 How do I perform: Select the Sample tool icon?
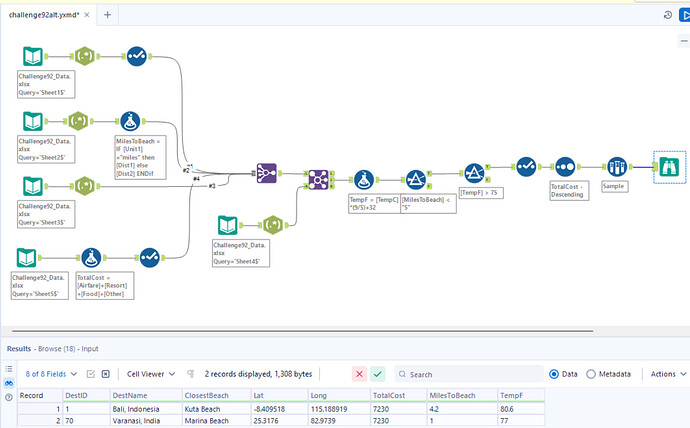616,166
